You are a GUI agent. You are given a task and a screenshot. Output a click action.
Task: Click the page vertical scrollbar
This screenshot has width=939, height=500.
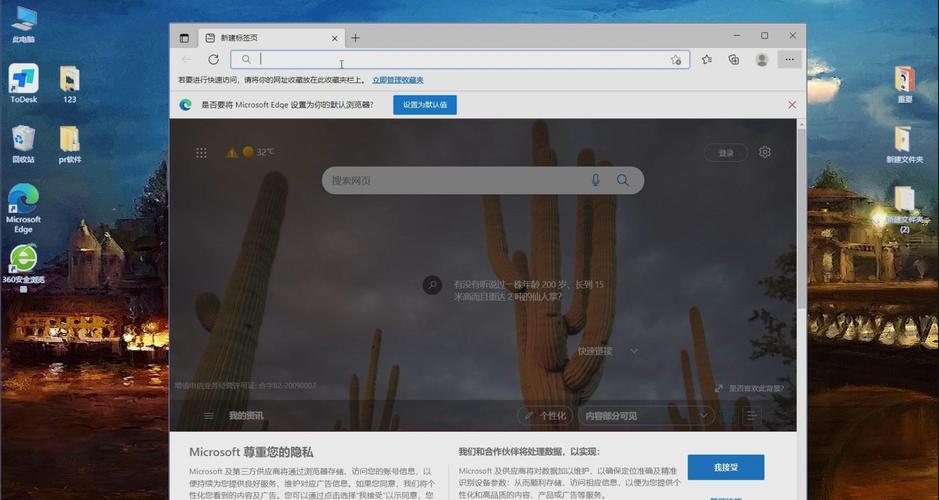coord(801,219)
